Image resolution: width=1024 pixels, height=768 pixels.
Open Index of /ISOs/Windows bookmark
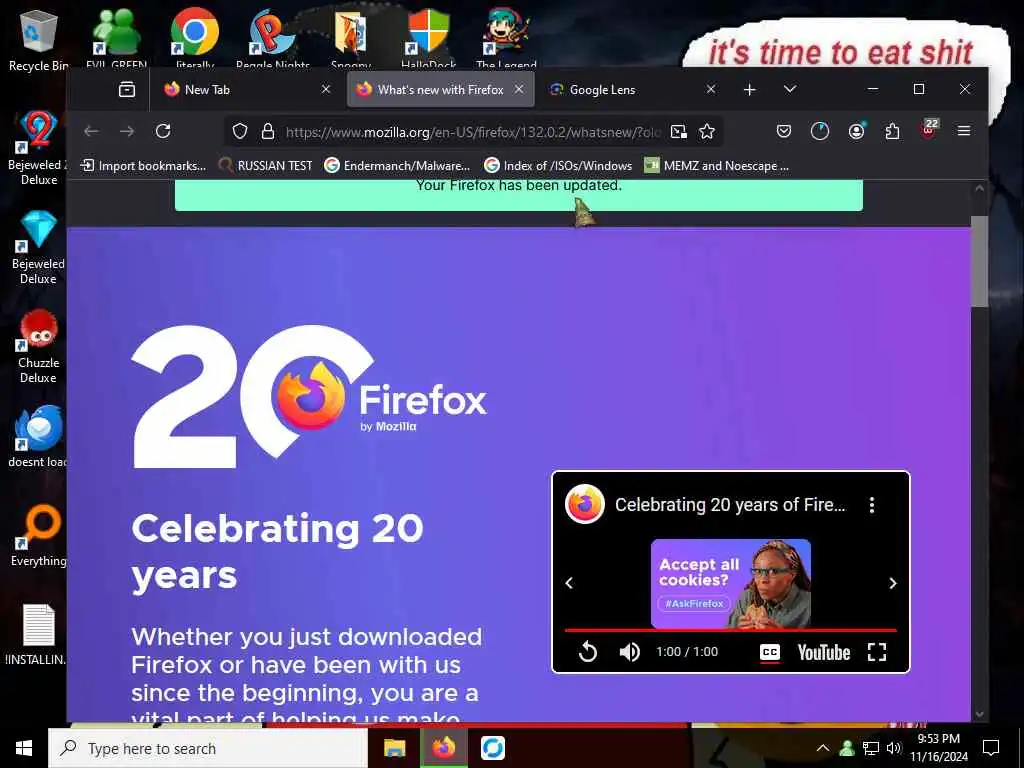click(558, 166)
